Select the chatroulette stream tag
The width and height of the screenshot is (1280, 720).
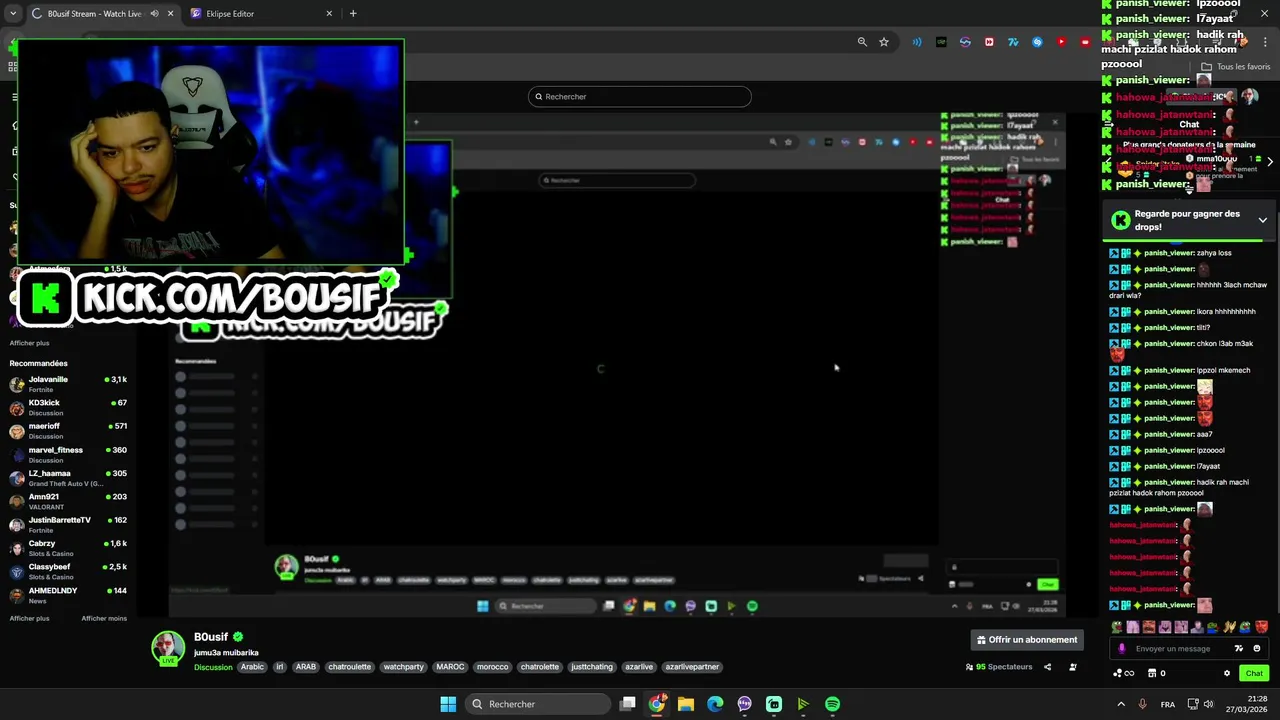[350, 667]
